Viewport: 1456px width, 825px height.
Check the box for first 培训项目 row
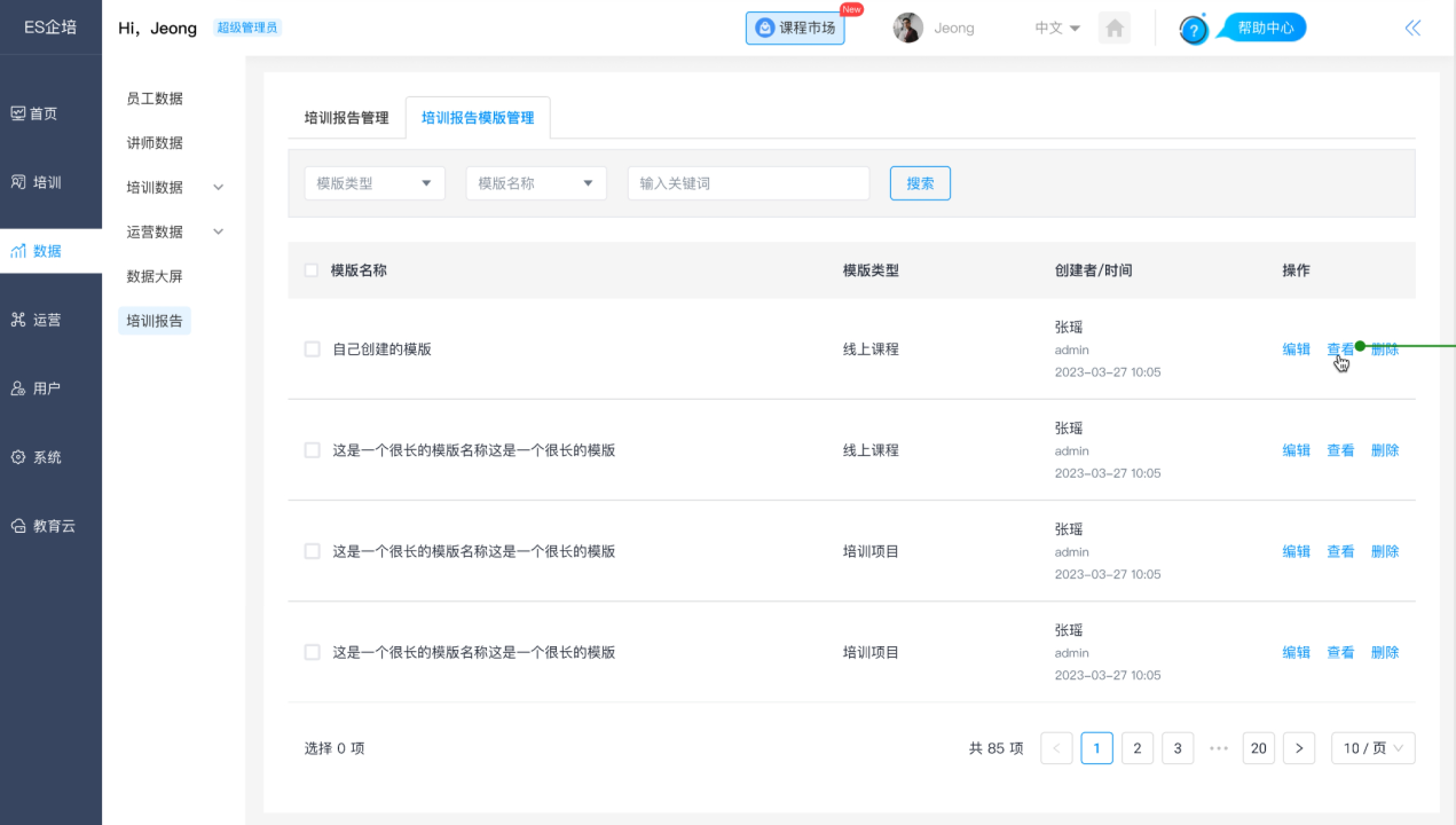click(x=312, y=551)
